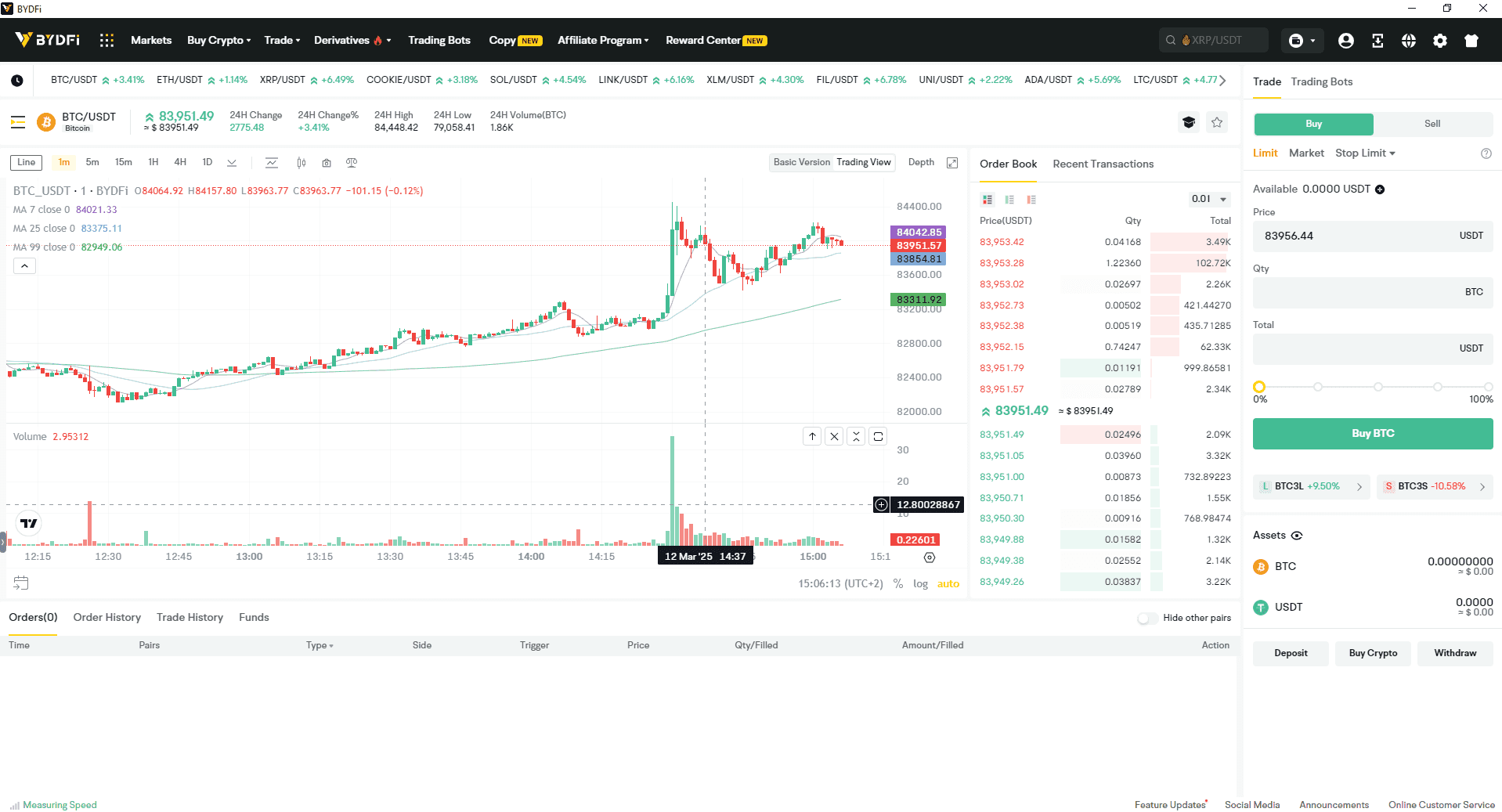Click the 0% amount slider handle
The image size is (1502, 812).
coord(1259,387)
